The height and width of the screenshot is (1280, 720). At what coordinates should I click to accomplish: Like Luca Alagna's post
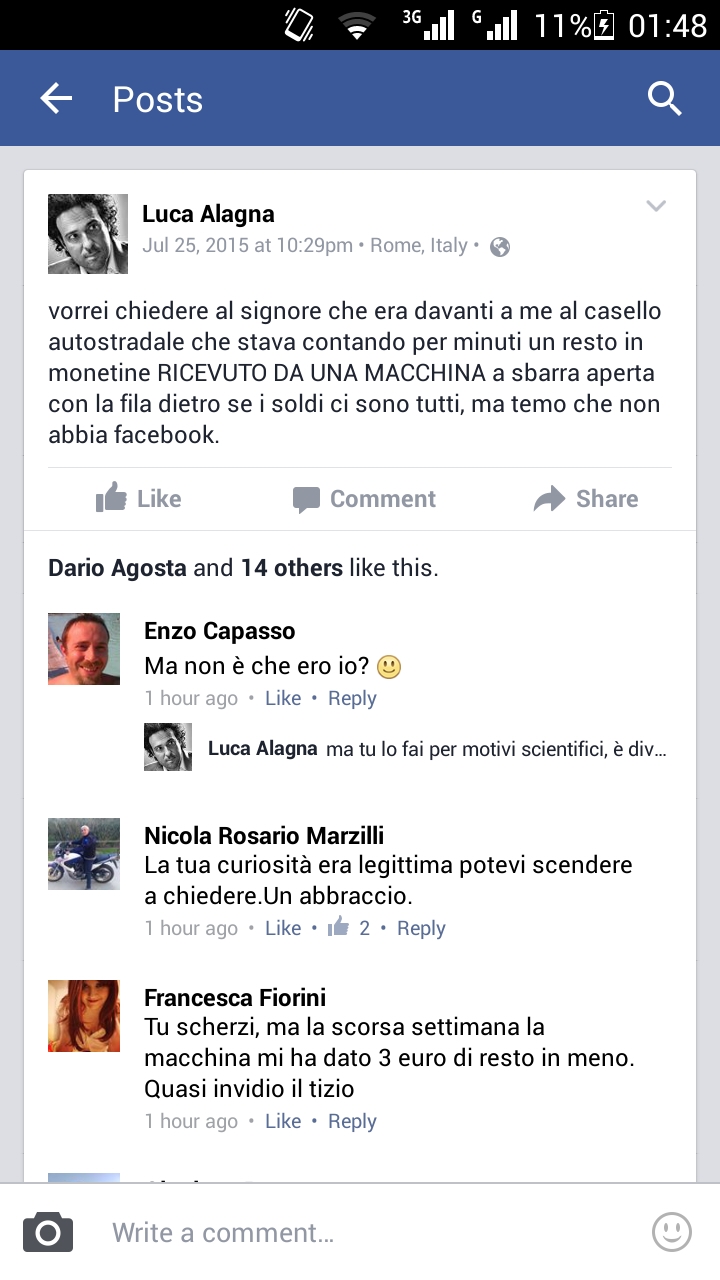click(x=138, y=498)
